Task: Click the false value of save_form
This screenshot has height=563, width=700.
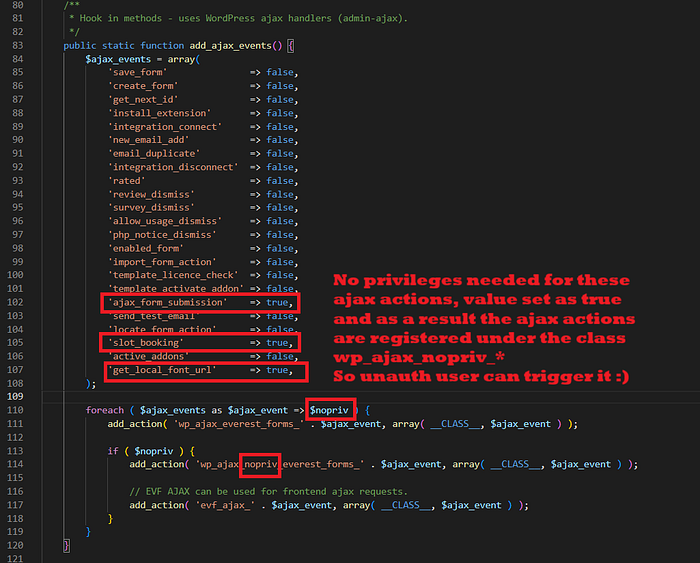Action: tap(280, 72)
